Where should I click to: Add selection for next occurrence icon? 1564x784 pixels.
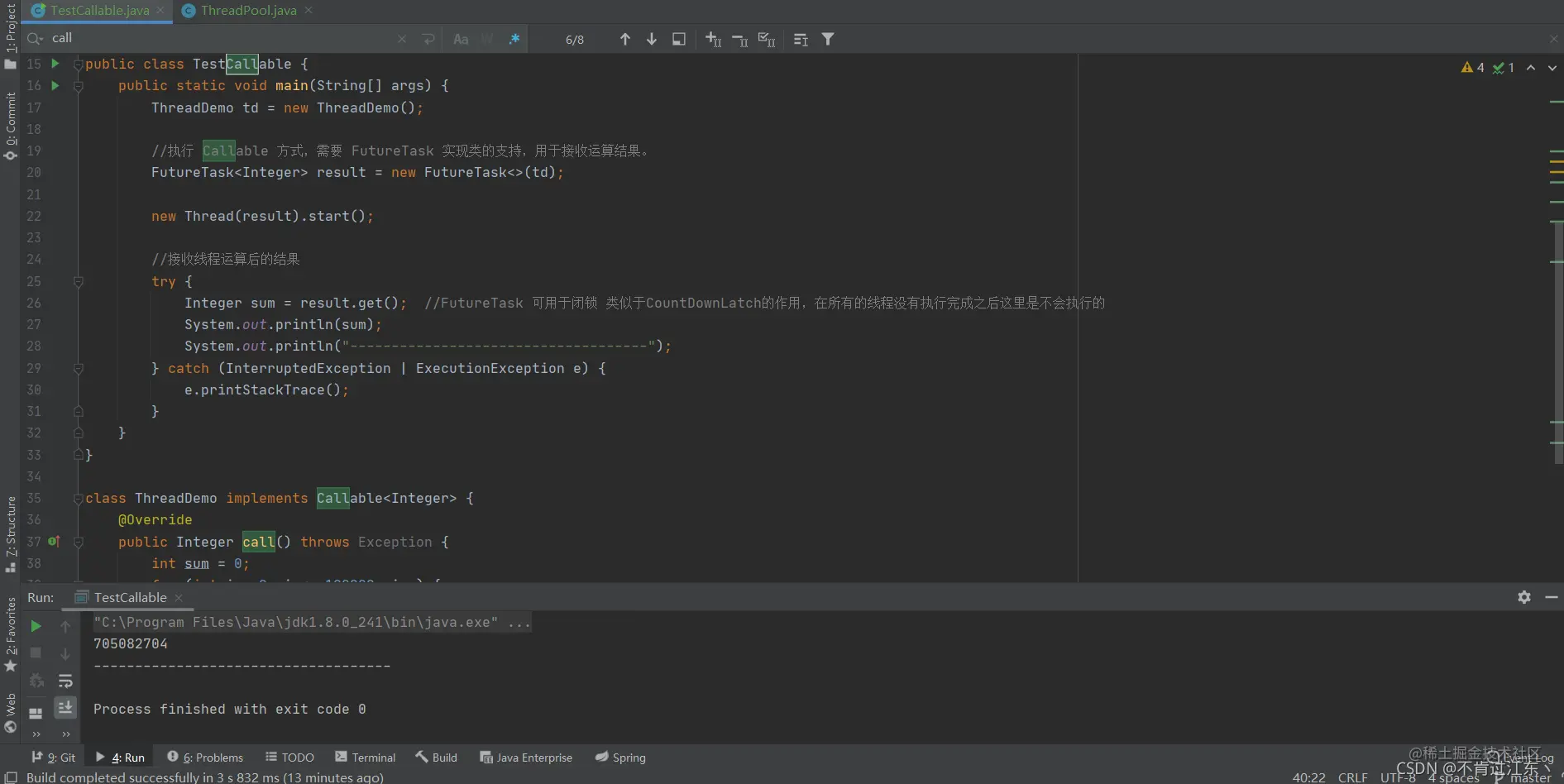713,39
